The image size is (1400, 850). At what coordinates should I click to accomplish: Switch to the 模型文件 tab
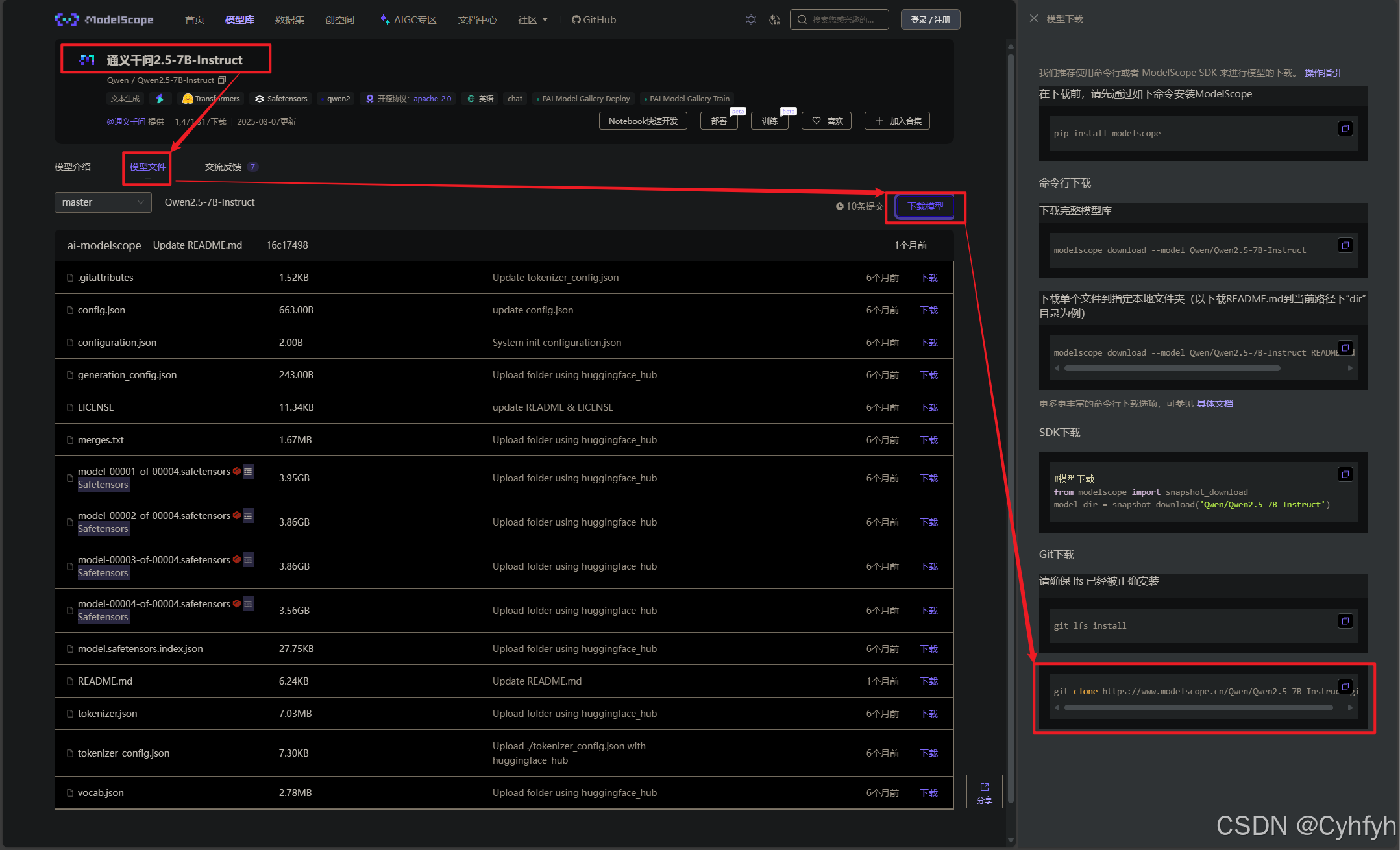[147, 167]
